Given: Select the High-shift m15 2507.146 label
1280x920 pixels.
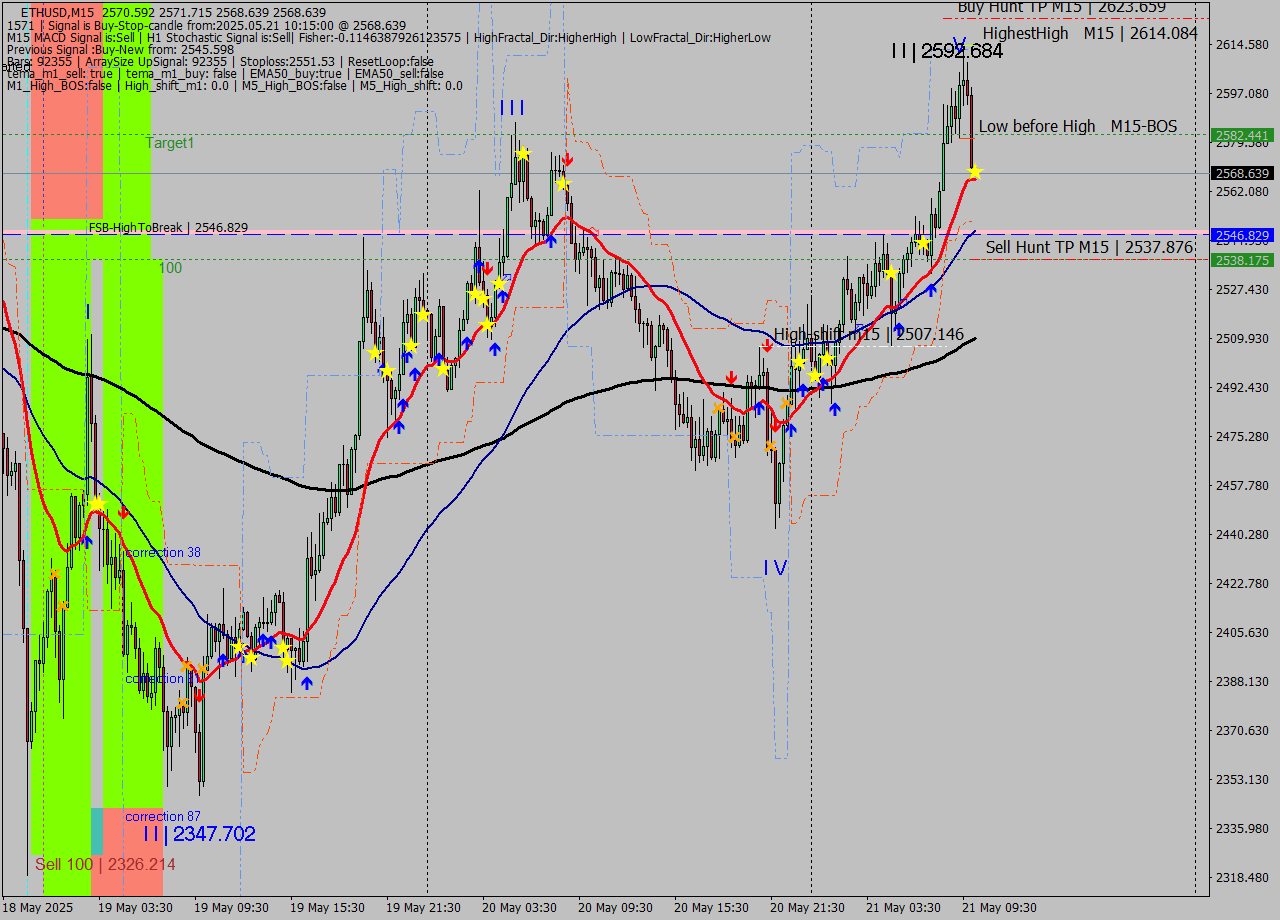Looking at the screenshot, I should click(868, 334).
